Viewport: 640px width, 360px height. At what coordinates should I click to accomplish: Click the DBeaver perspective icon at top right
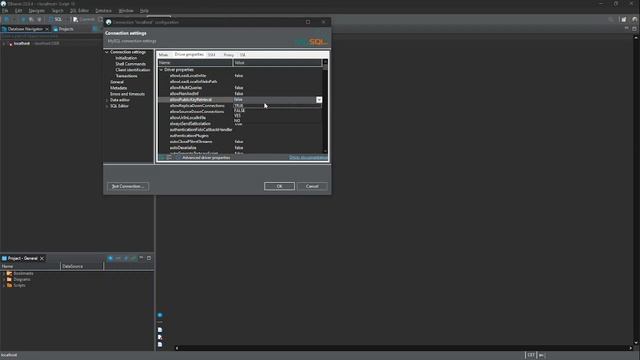click(x=635, y=19)
